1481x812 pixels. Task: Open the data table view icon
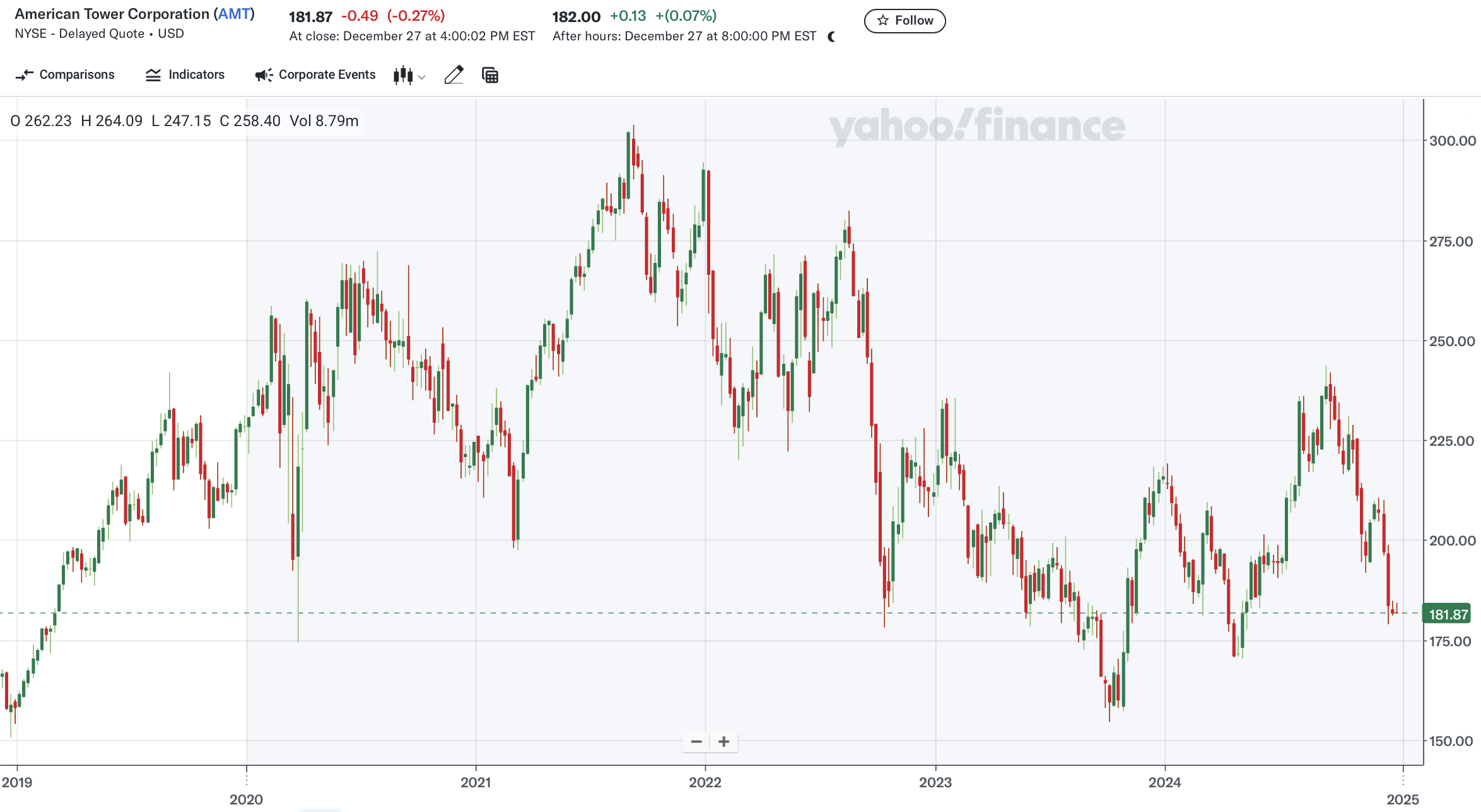(x=490, y=75)
